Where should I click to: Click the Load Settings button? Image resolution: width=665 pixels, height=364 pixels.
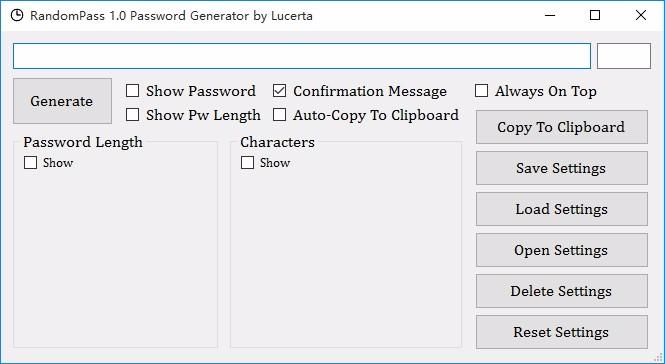(x=562, y=209)
